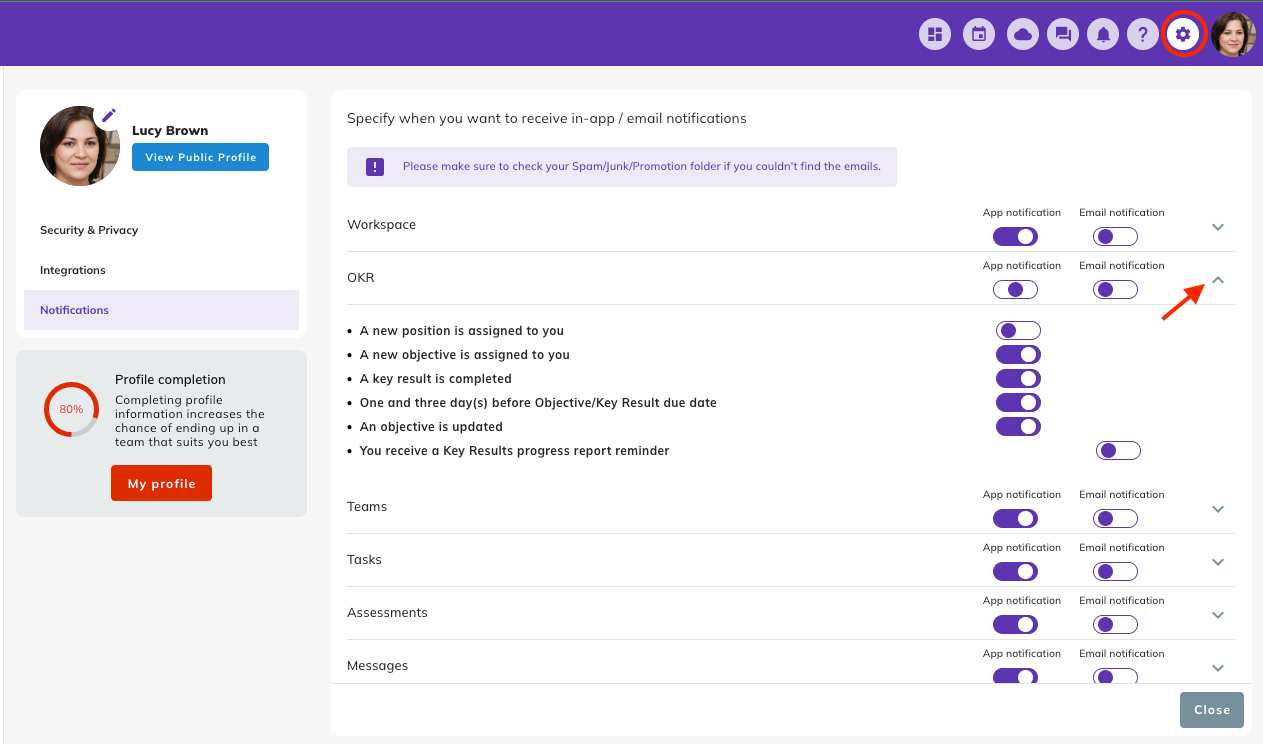Screen dimensions: 1263x744
Task: Toggle Messages email notification switch
Action: coord(1115,676)
